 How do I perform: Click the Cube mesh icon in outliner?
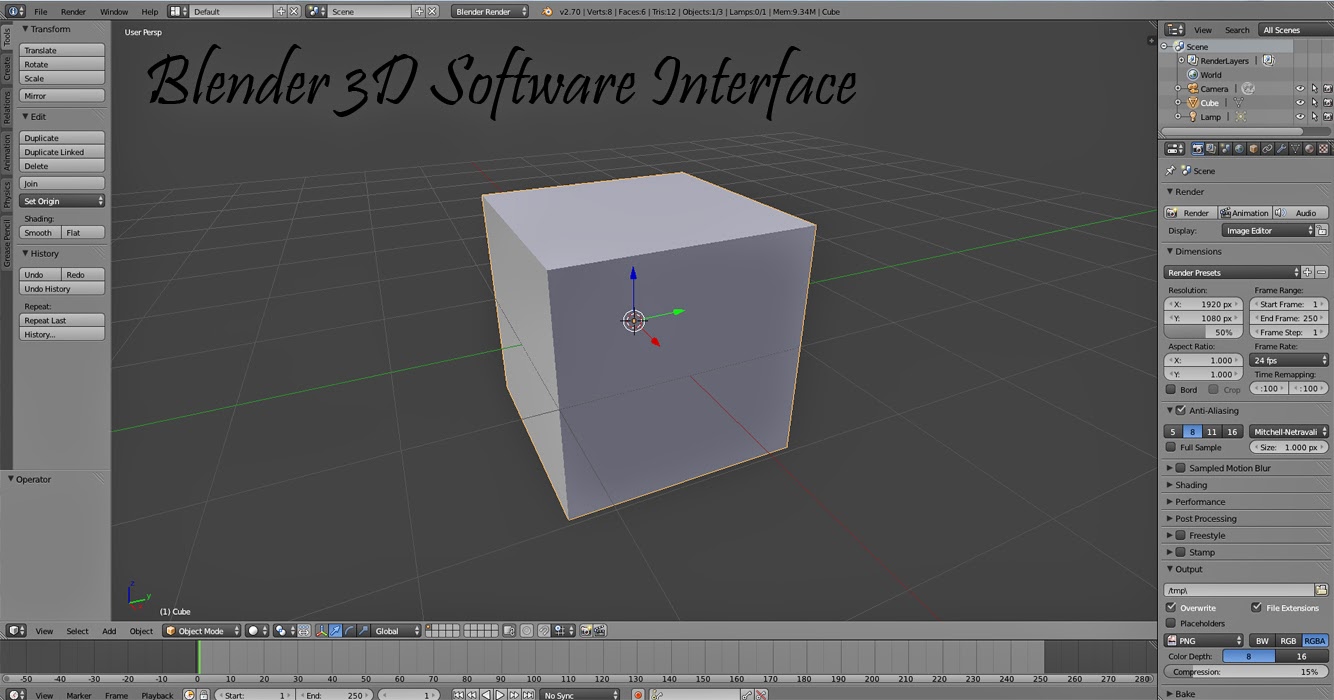(1192, 103)
